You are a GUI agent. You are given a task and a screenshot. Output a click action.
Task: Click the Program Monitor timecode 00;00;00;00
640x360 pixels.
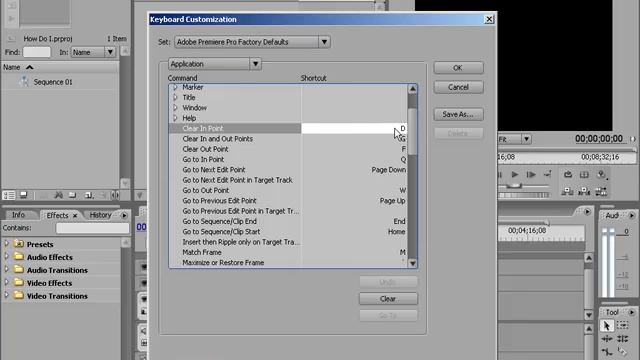point(599,139)
